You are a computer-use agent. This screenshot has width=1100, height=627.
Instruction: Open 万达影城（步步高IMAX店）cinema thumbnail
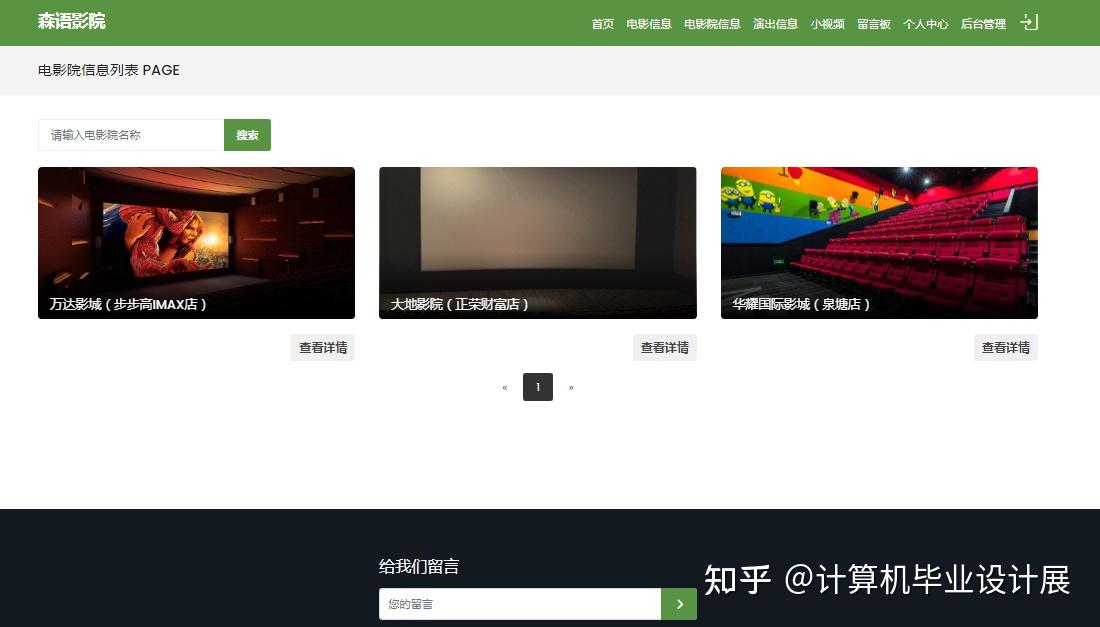[x=196, y=243]
